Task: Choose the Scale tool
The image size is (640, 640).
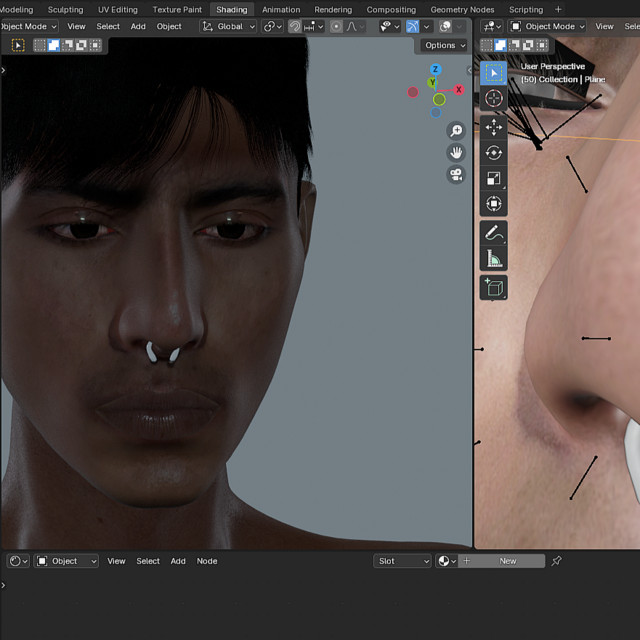Action: click(x=494, y=178)
